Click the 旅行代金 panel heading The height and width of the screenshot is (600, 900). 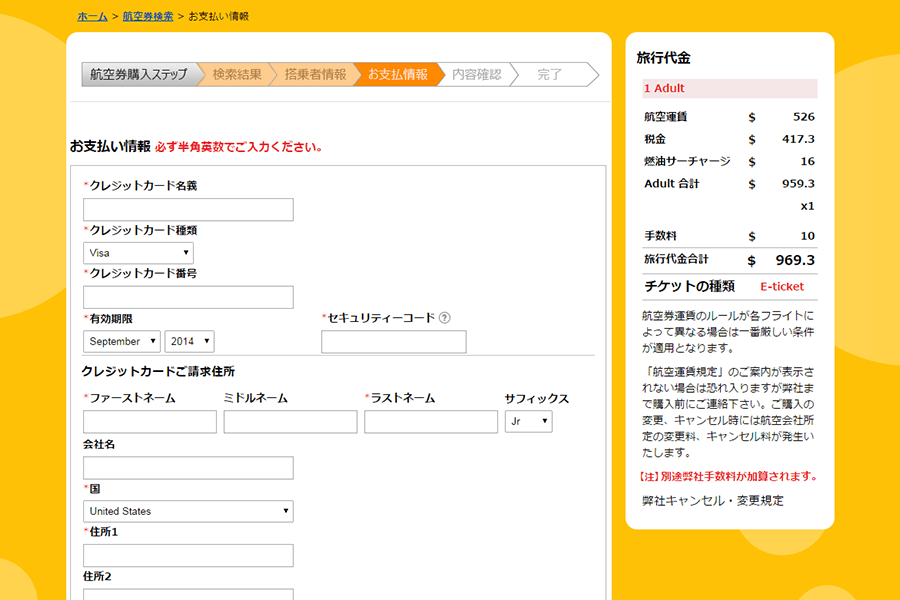click(x=664, y=58)
